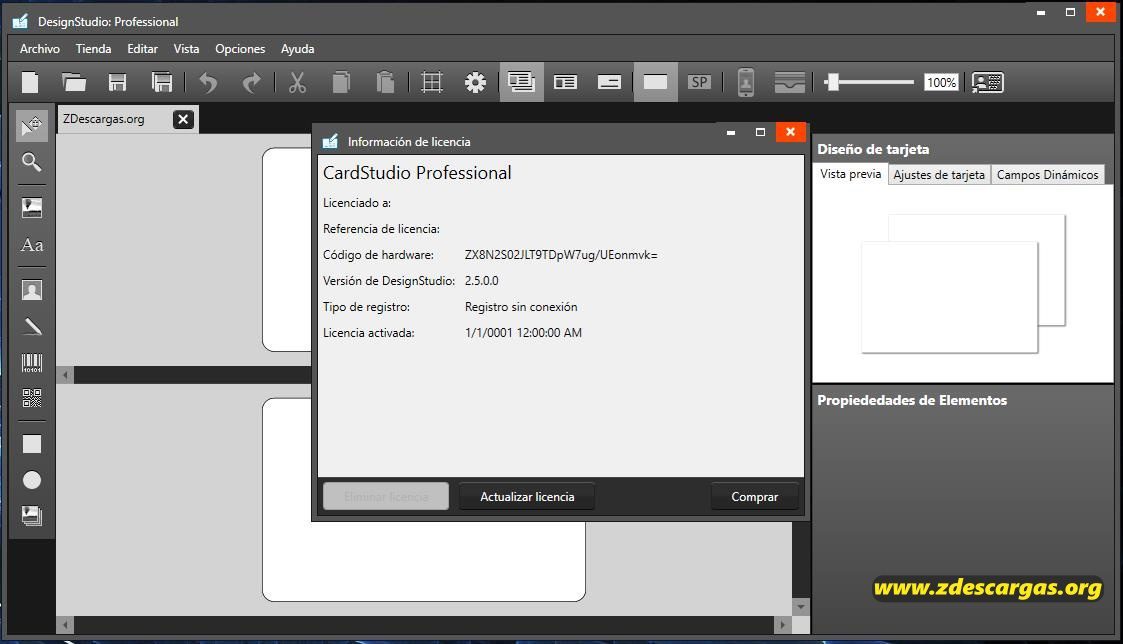Redo the last action
The height and width of the screenshot is (644, 1123).
click(x=251, y=82)
